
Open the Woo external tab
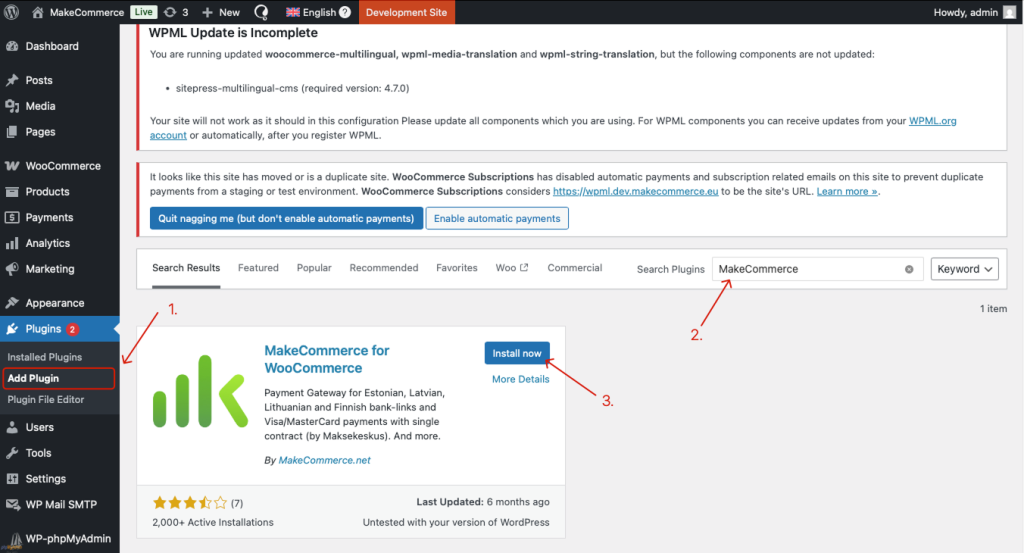tap(512, 268)
